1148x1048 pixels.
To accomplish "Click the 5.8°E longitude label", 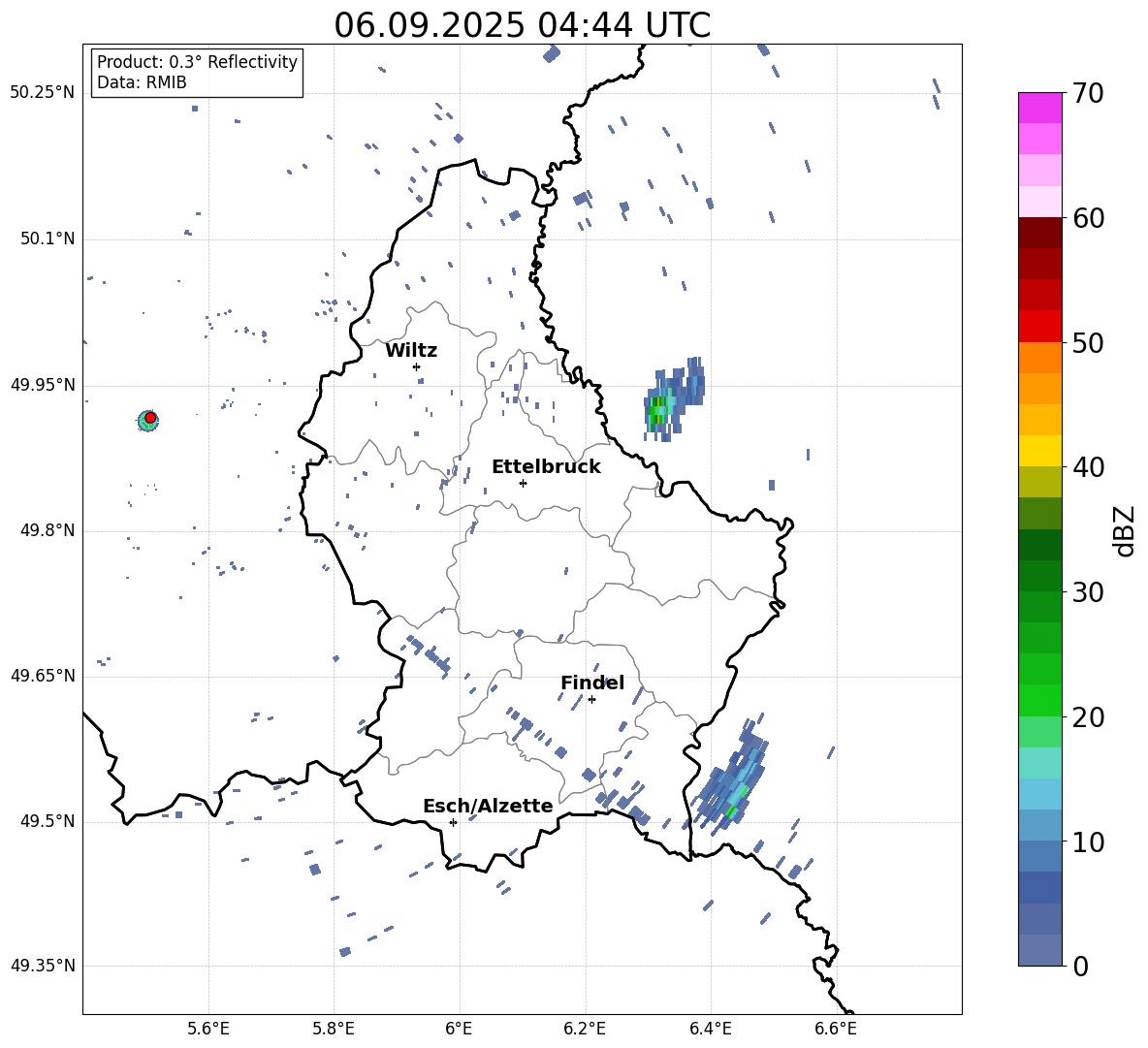I will pyautogui.click(x=334, y=1029).
